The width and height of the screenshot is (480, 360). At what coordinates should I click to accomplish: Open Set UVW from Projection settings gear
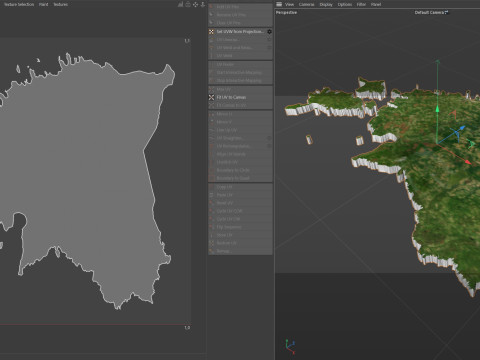269,32
